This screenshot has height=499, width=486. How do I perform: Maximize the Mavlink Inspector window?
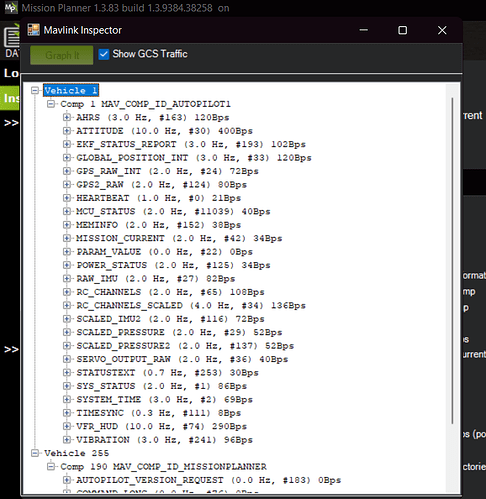403,30
